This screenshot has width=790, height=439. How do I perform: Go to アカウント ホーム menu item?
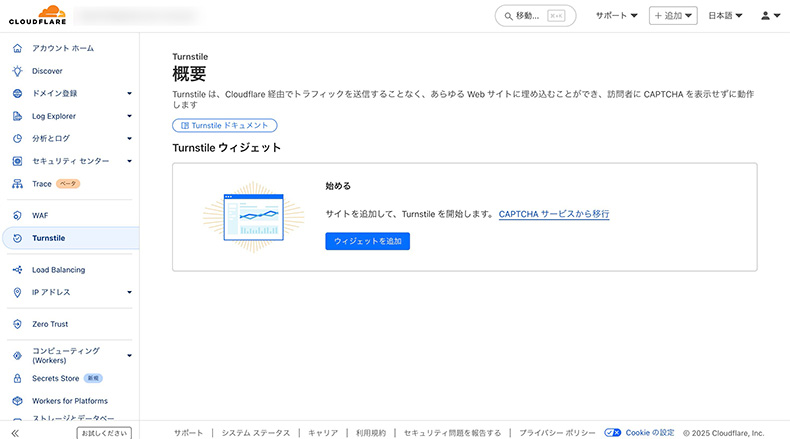tap(63, 48)
